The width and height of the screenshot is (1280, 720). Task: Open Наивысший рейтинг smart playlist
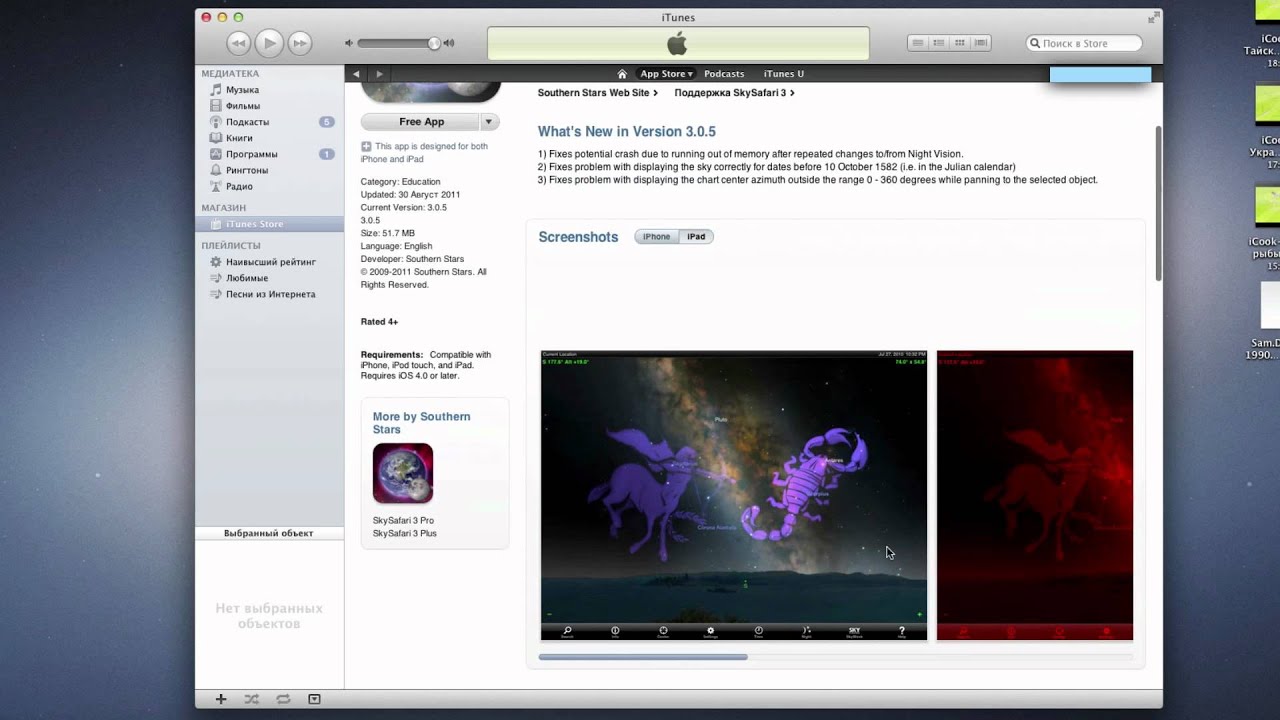coord(269,262)
